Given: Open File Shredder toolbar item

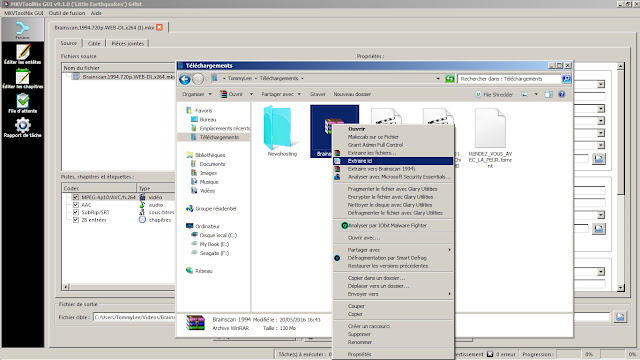Looking at the screenshot, I should pos(494,94).
